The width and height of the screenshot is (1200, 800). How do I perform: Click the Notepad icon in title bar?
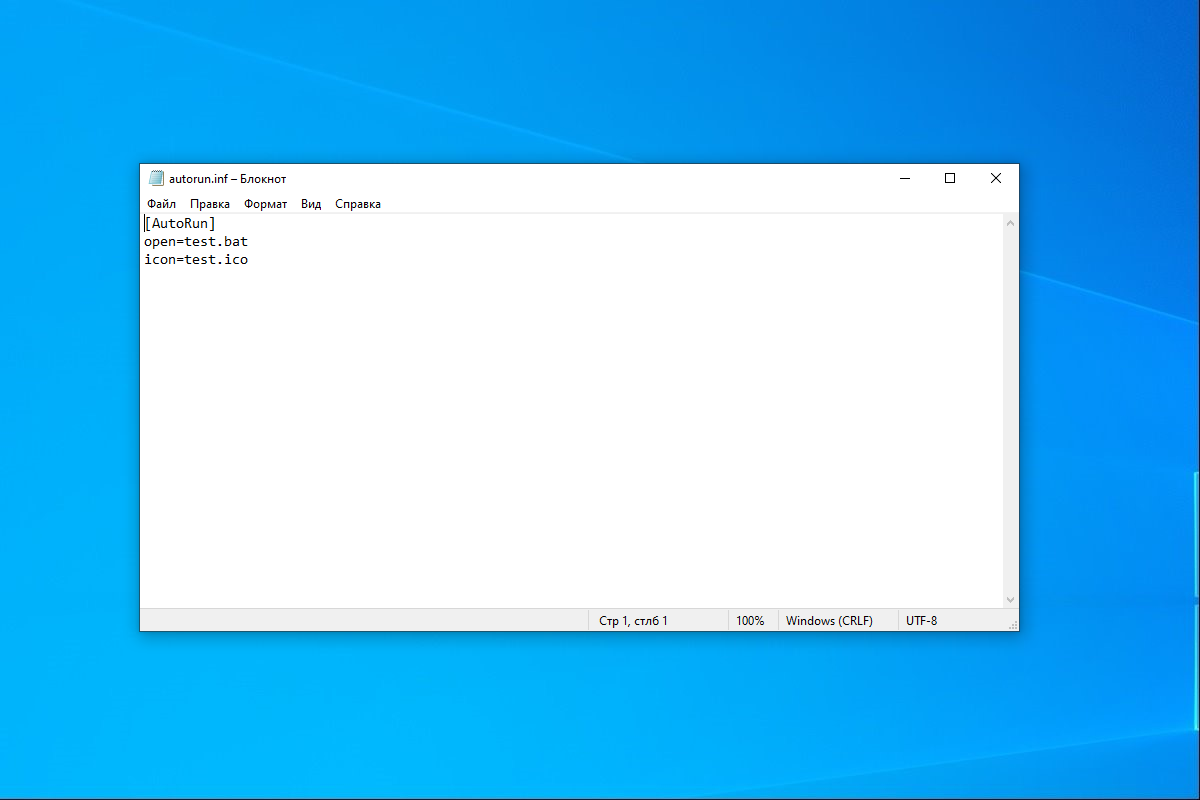point(156,179)
